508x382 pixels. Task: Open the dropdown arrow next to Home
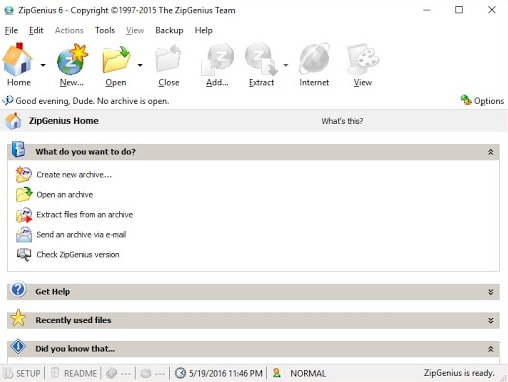coord(43,65)
